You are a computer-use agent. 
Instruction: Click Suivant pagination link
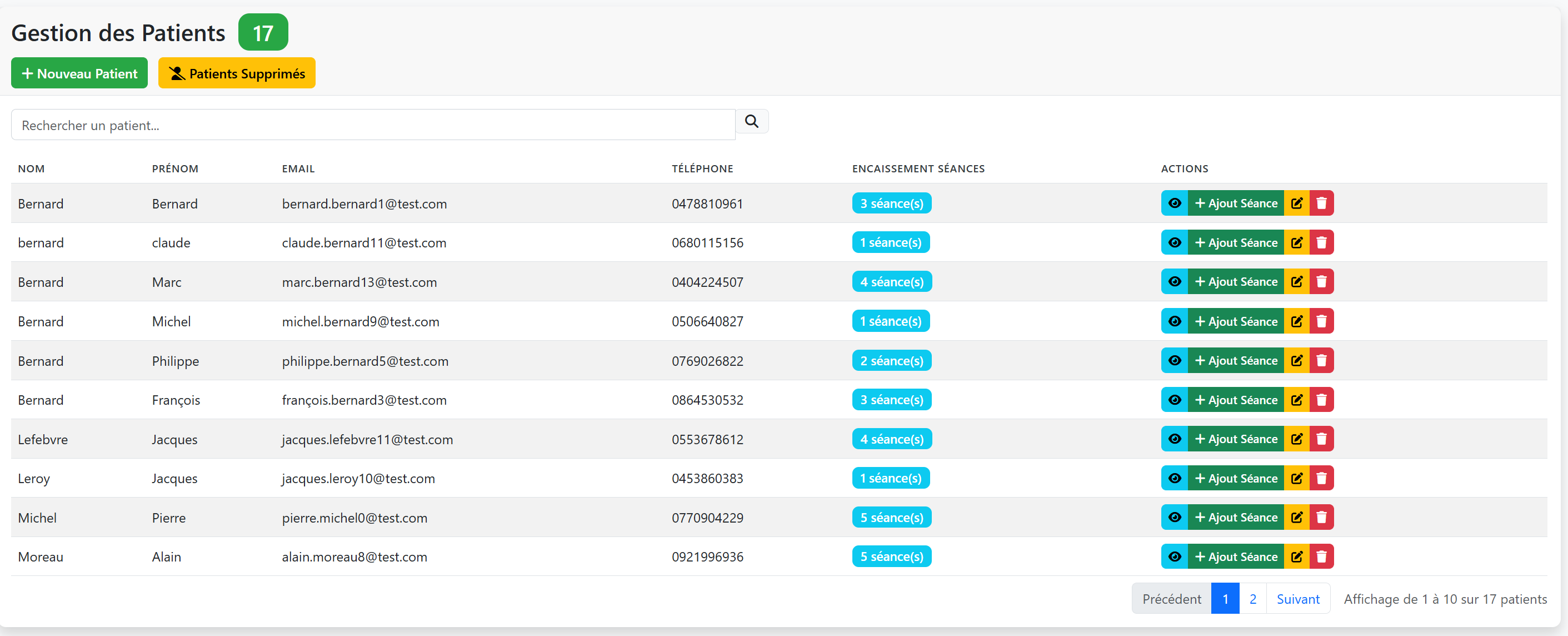pos(1298,599)
